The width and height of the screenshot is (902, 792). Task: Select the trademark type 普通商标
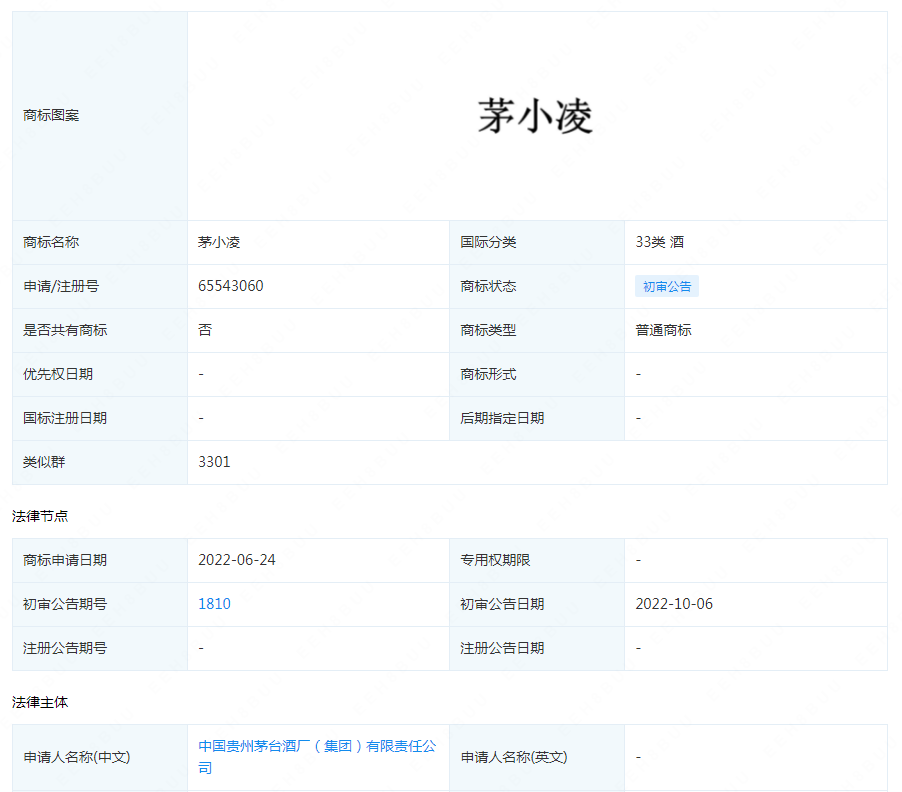point(663,330)
